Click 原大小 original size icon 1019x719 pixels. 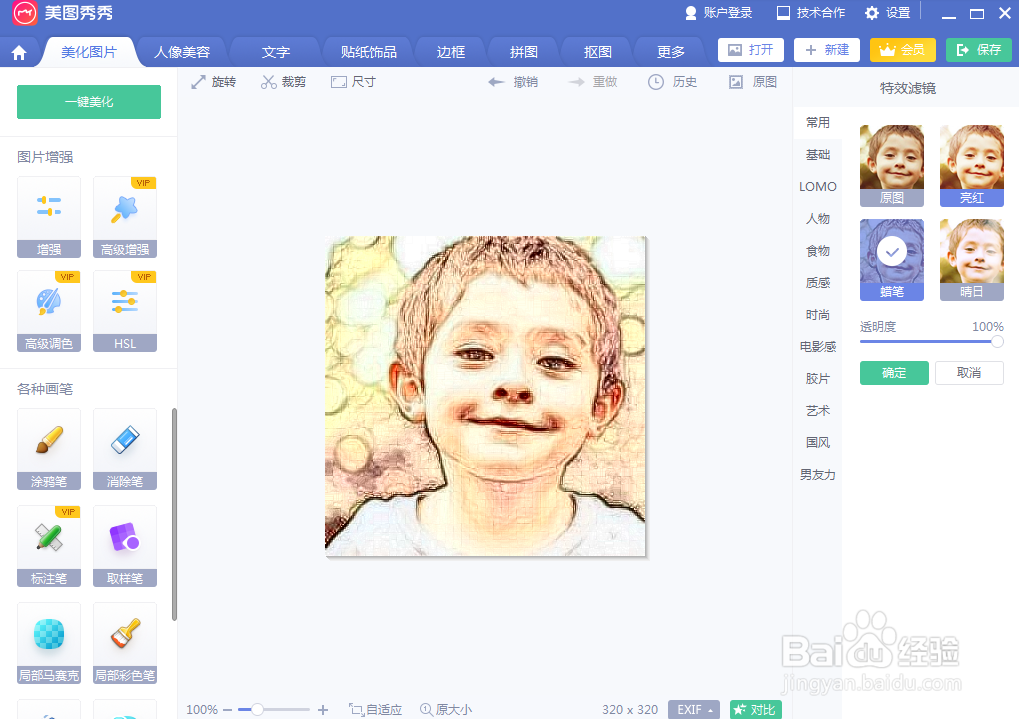coord(446,710)
